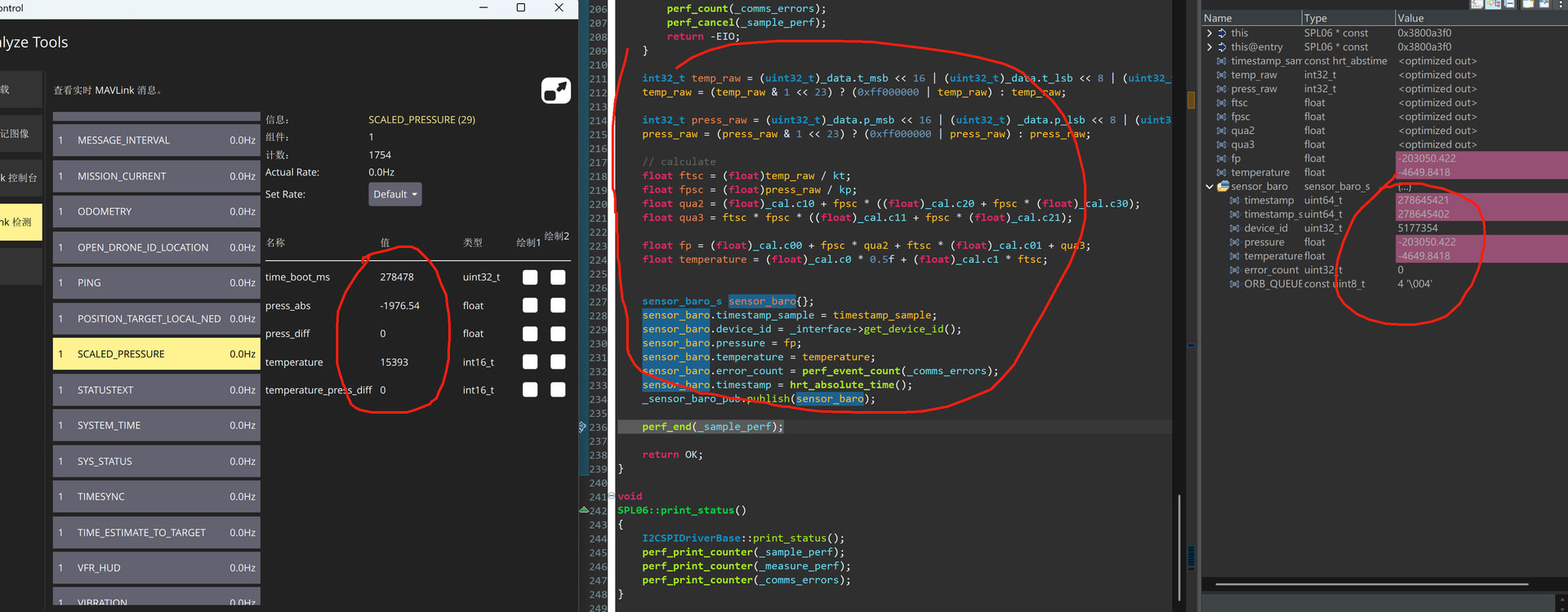Check plot 1 box for temperature row

click(x=530, y=362)
